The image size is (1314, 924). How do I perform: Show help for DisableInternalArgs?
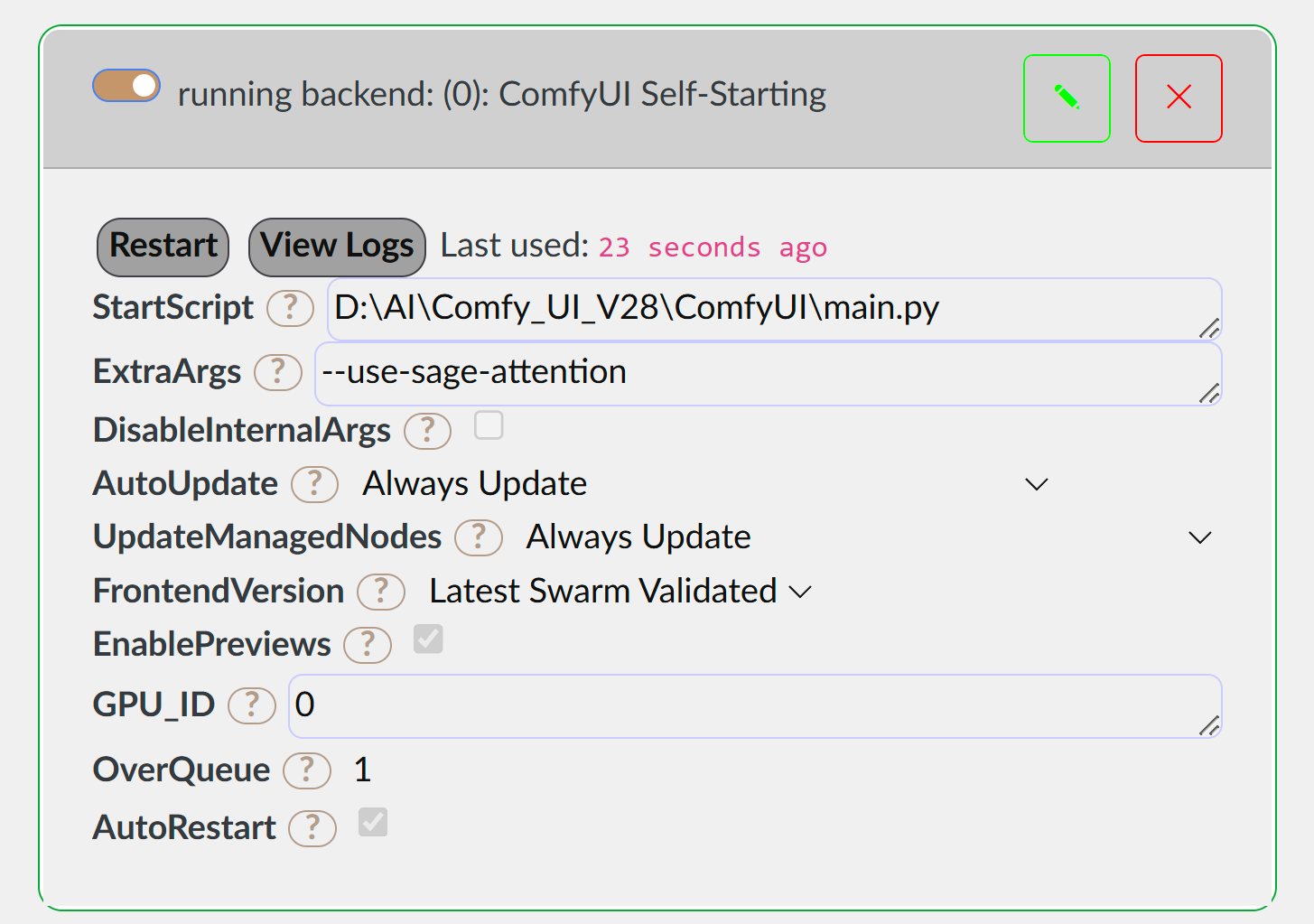coord(427,431)
